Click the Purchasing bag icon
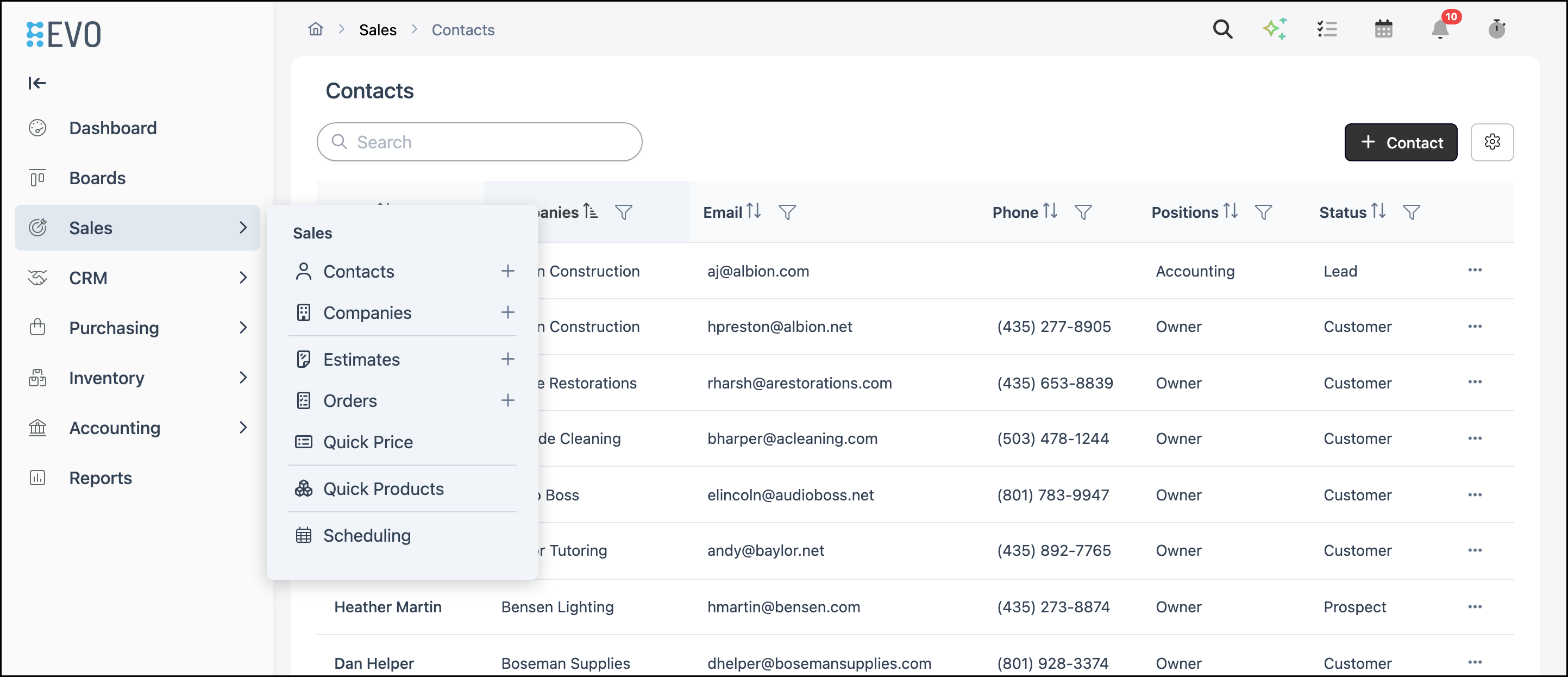This screenshot has height=677, width=1568. pos(37,328)
